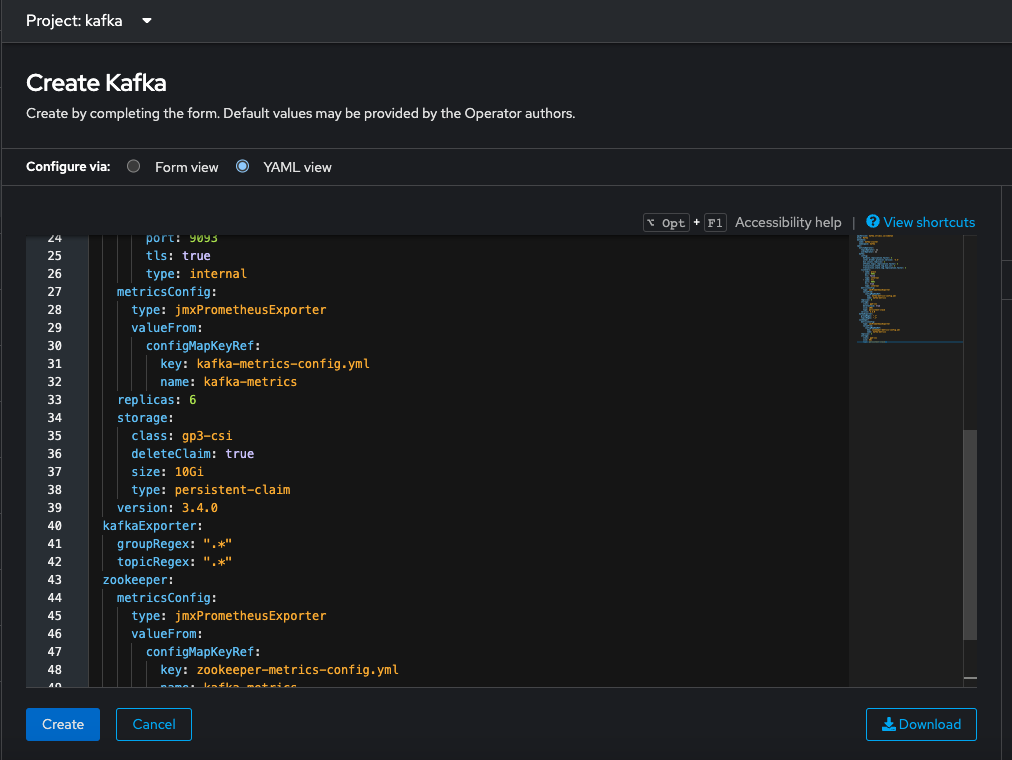Click 'type: jmxPrometheusExporter' on line 28

tap(228, 310)
